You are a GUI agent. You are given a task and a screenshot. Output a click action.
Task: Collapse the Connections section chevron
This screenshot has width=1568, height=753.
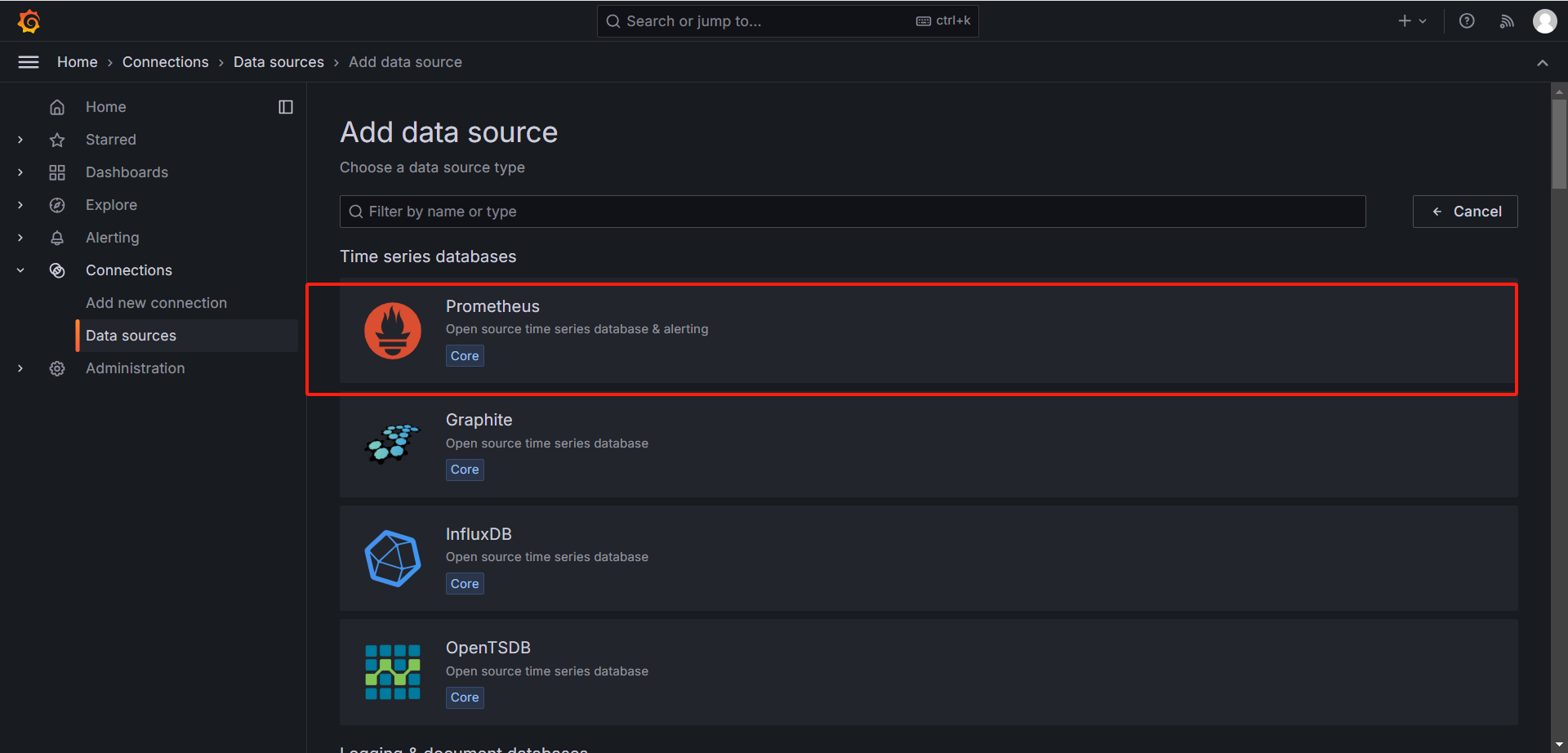(20, 270)
